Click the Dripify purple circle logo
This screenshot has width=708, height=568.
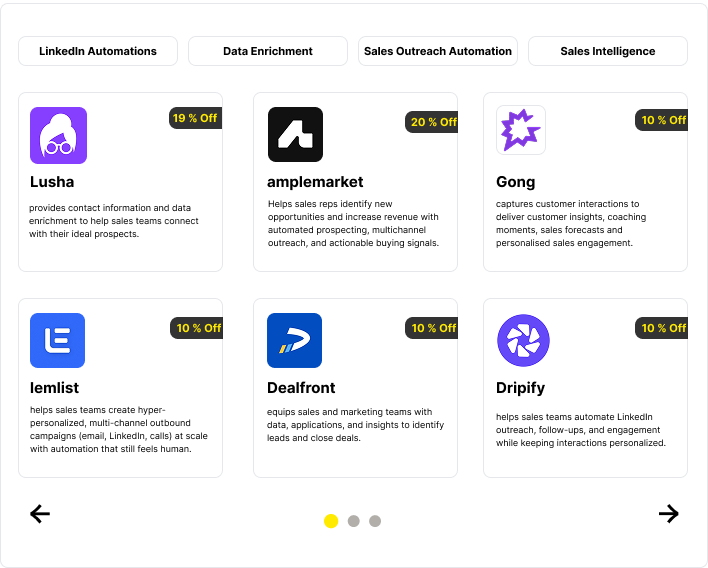523,340
